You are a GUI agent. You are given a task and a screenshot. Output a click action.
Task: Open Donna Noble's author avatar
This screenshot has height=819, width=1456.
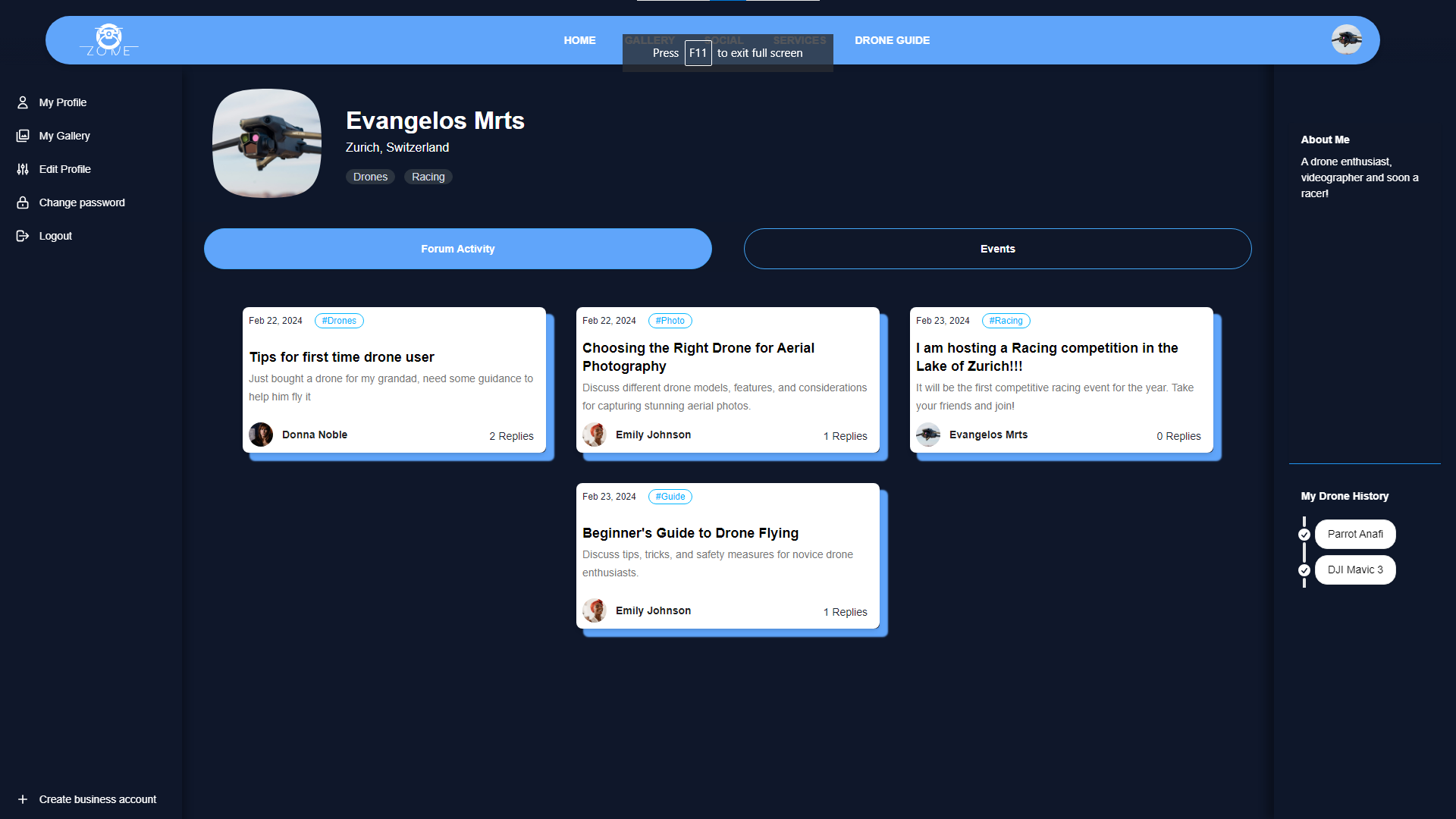(261, 435)
